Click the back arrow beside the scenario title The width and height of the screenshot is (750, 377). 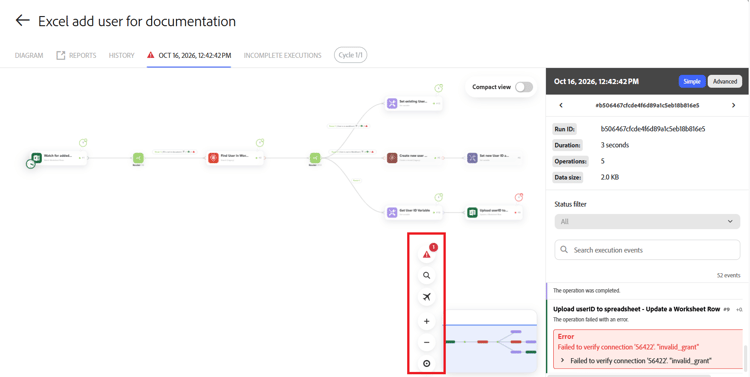(22, 21)
